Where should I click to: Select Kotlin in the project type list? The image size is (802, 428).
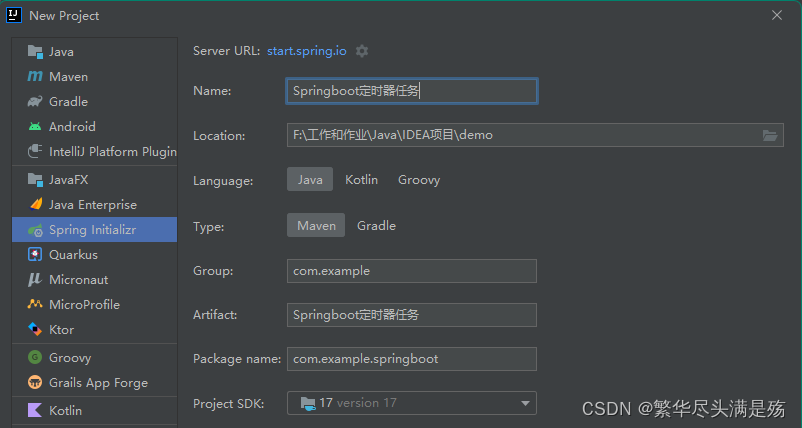(x=95, y=410)
